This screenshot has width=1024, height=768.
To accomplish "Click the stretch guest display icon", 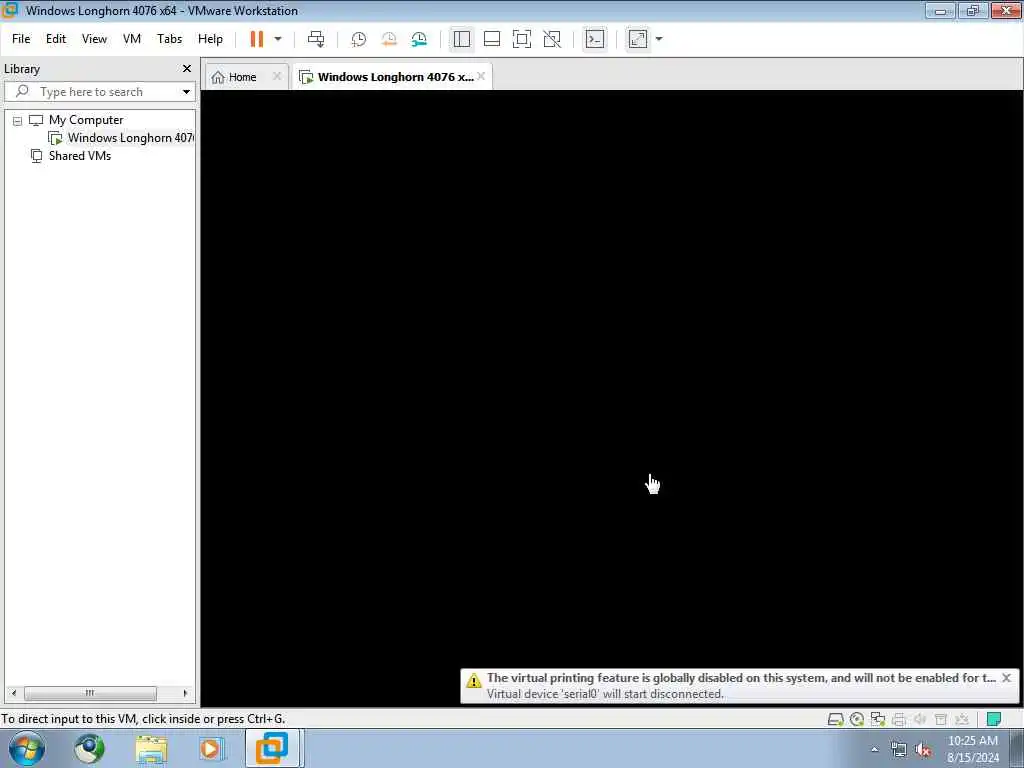I will click(x=638, y=39).
